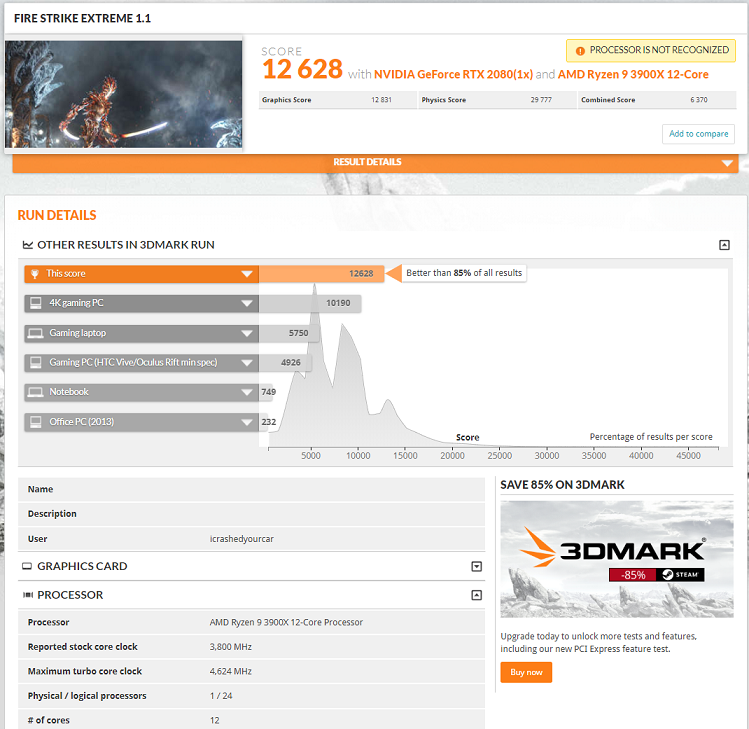Click the Physics Score 29 777 cell
This screenshot has height=729, width=749.
[x=497, y=100]
